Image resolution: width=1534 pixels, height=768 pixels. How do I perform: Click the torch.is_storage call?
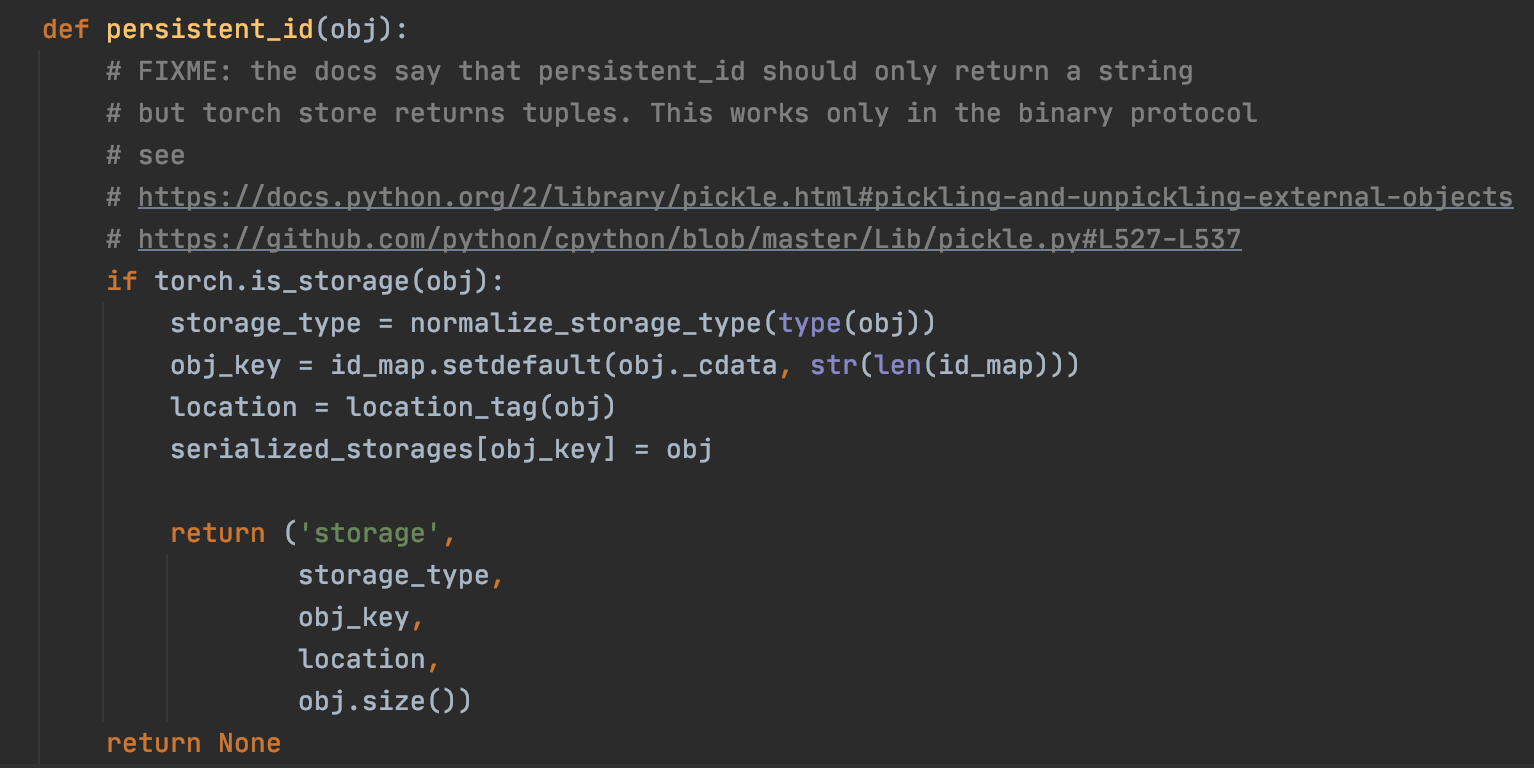[x=282, y=281]
